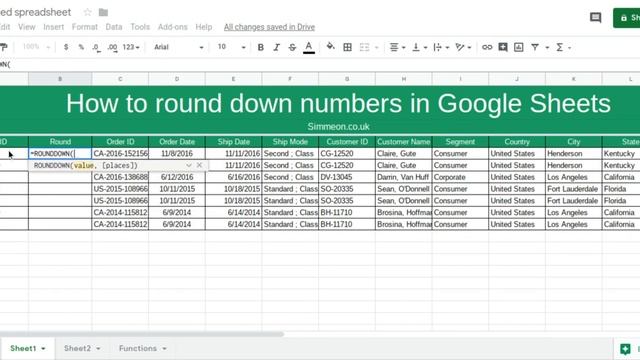Image resolution: width=640 pixels, height=360 pixels.
Task: Click ship date cell 6/16/2016
Action: (x=233, y=177)
